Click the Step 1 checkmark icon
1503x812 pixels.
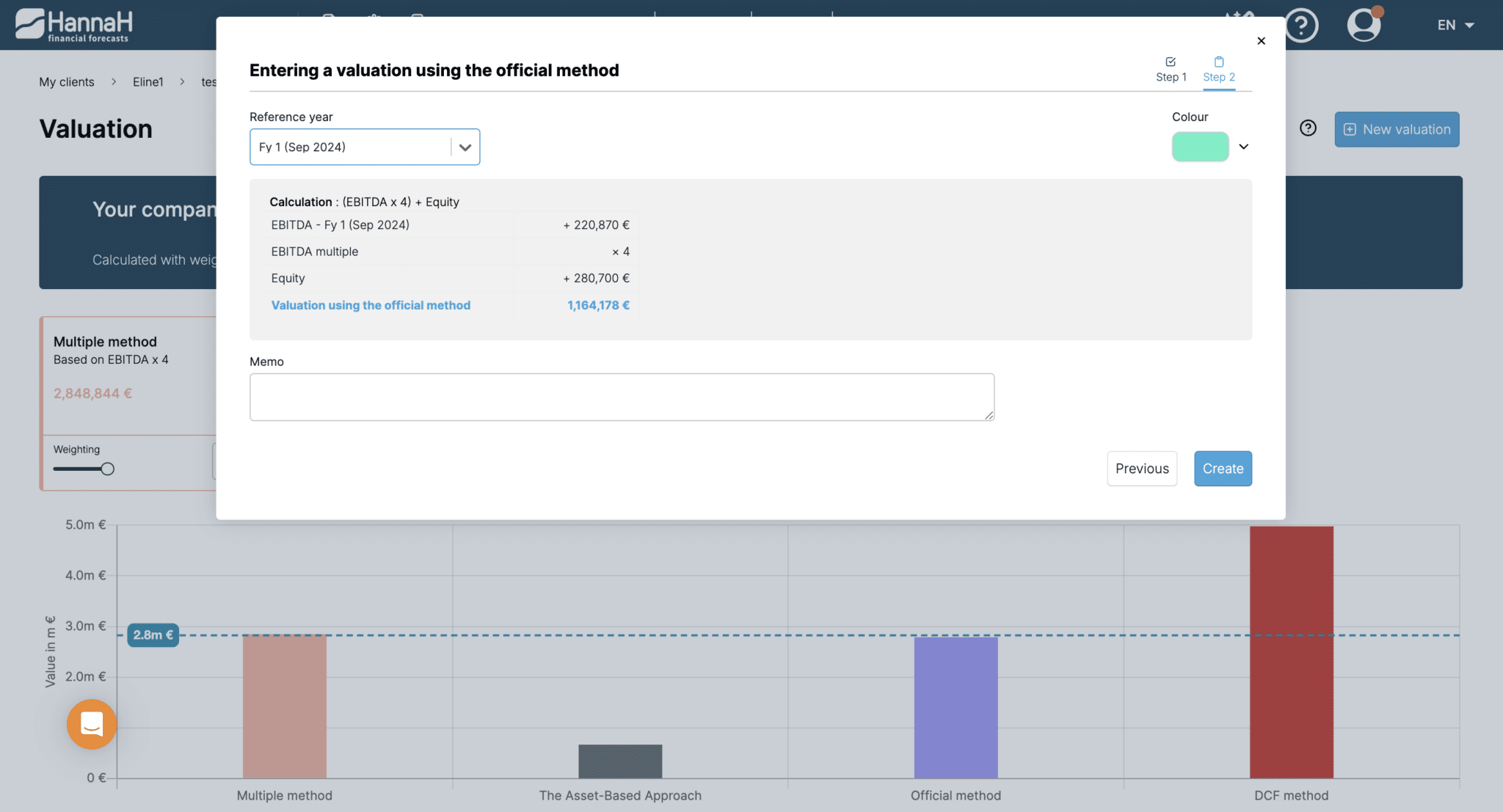(x=1171, y=62)
